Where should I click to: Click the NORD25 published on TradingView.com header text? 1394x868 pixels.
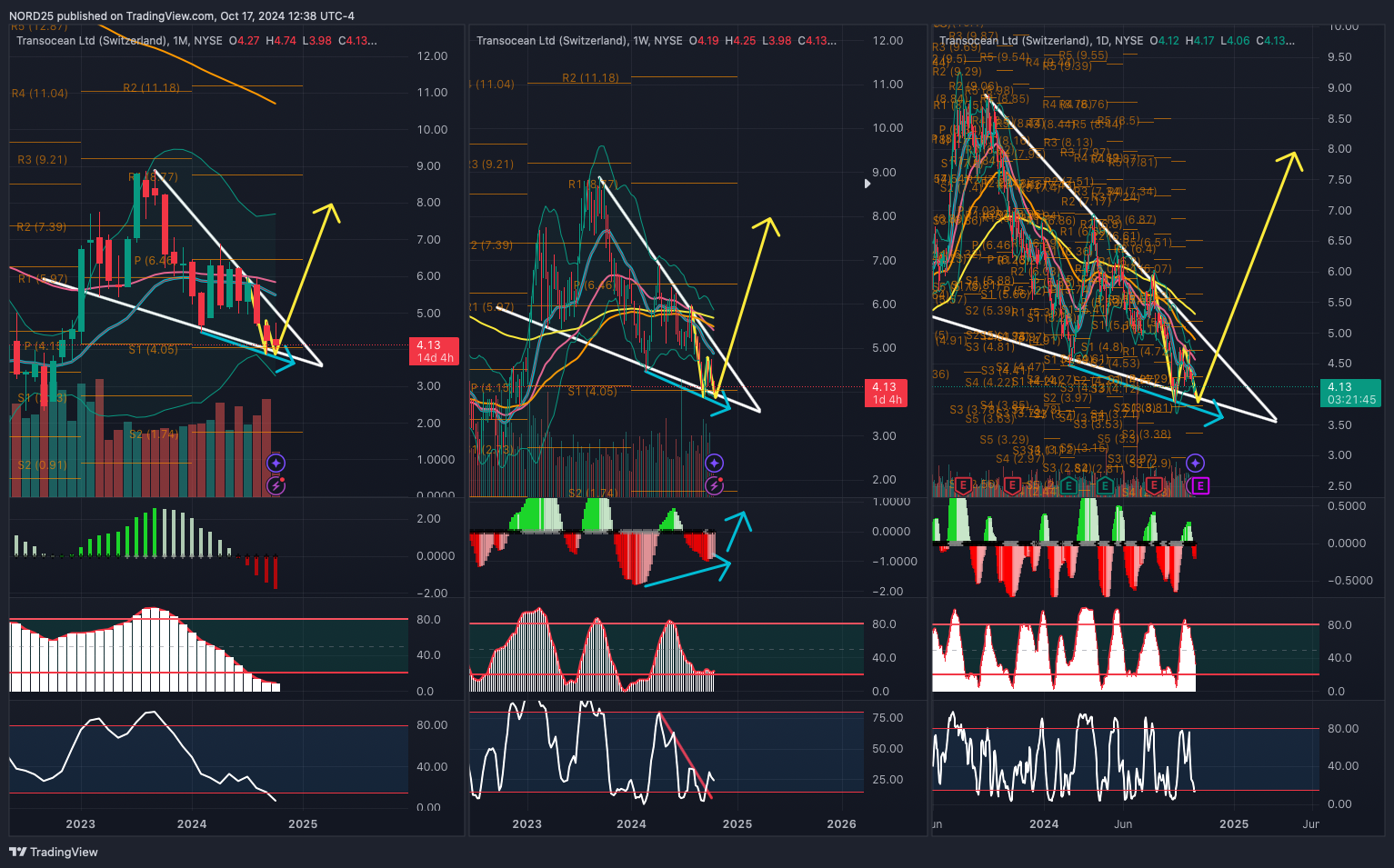[182, 16]
